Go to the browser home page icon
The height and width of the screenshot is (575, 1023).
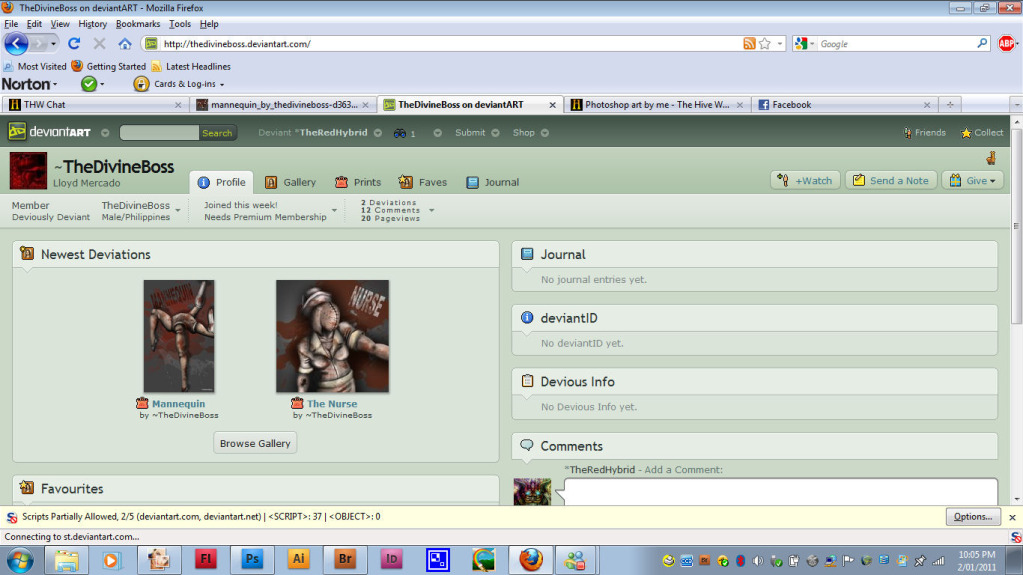point(125,44)
